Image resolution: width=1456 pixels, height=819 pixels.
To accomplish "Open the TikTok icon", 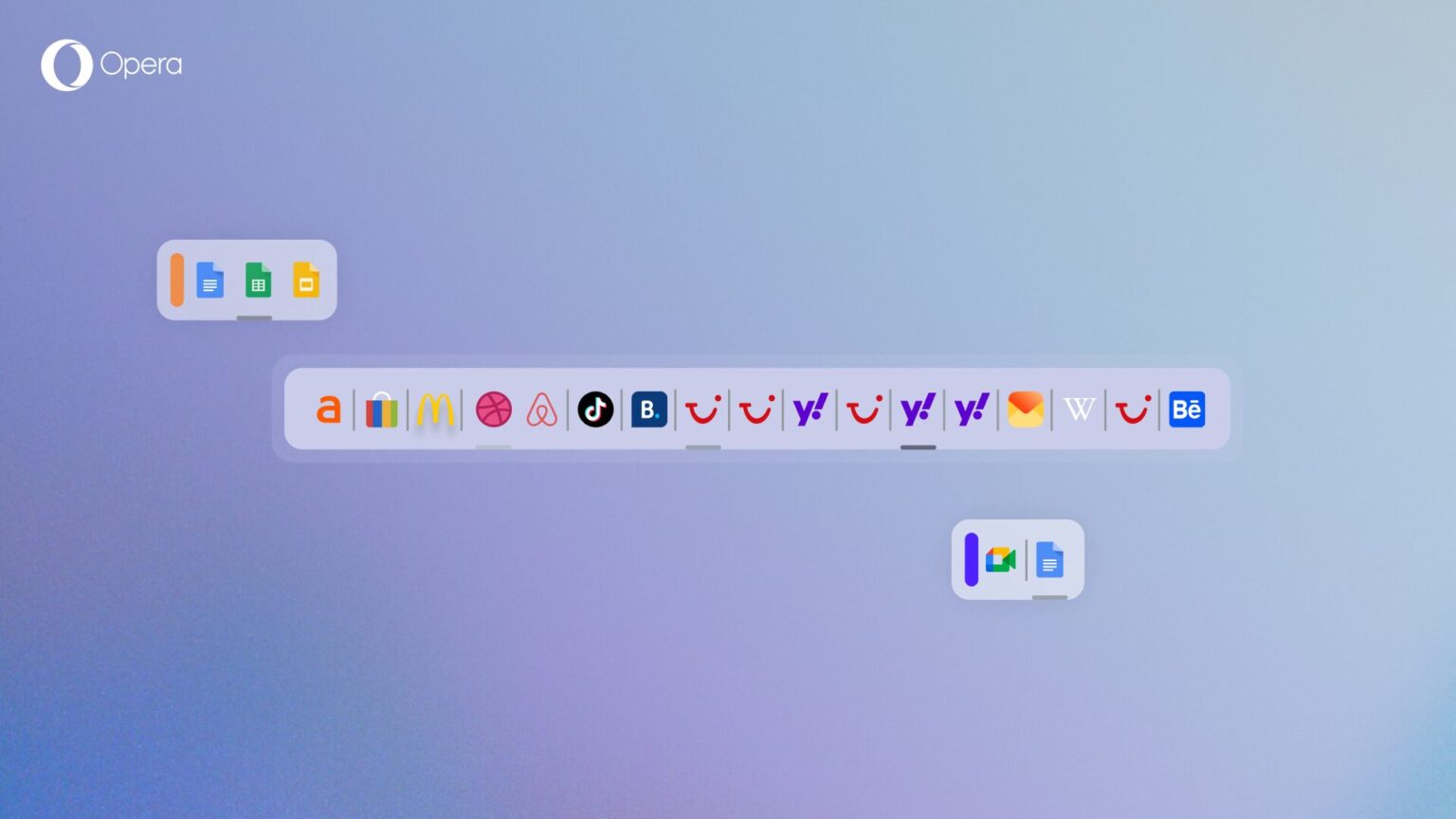I will [595, 409].
